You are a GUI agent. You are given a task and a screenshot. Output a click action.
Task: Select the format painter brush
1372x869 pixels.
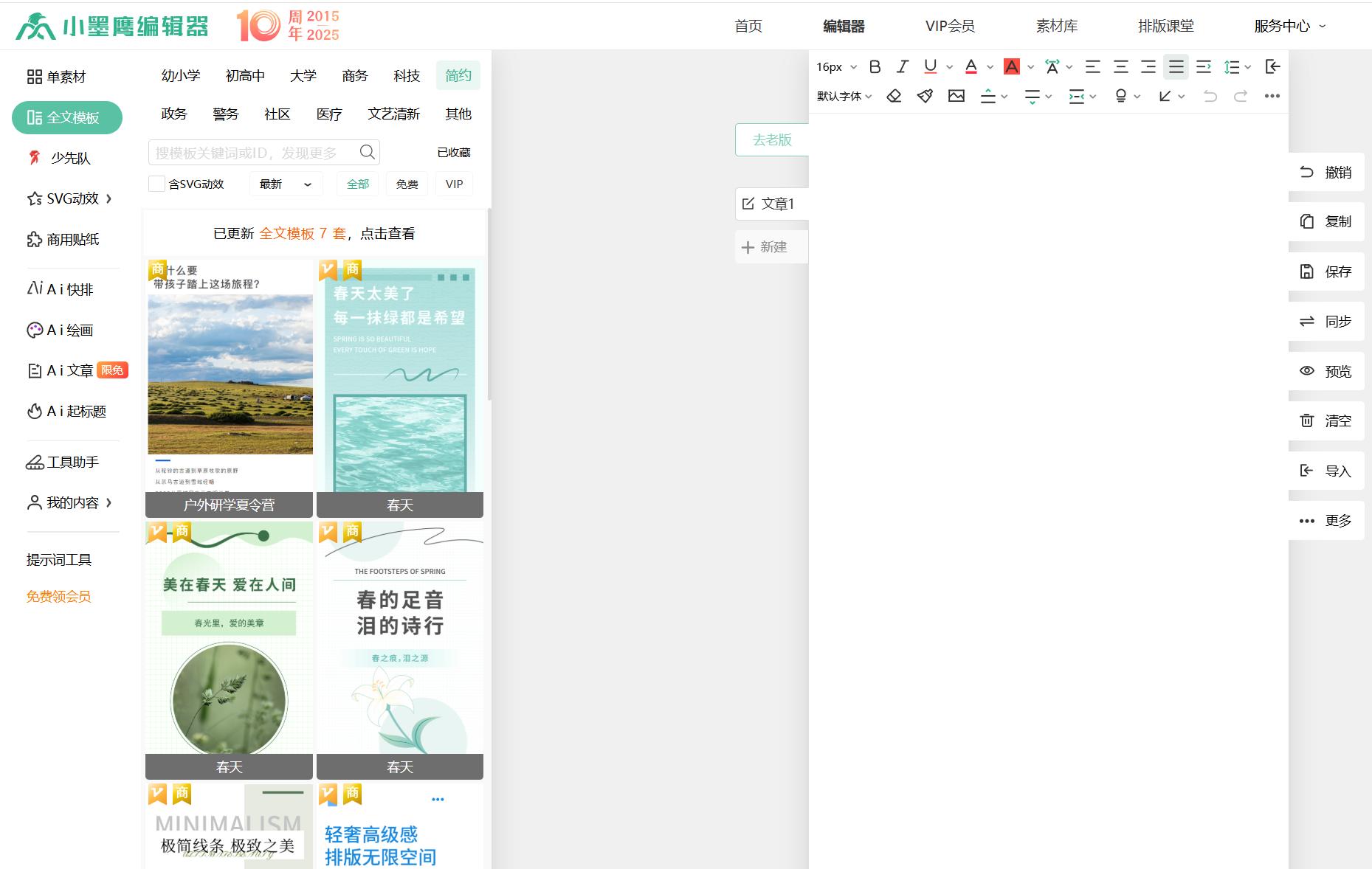point(925,96)
